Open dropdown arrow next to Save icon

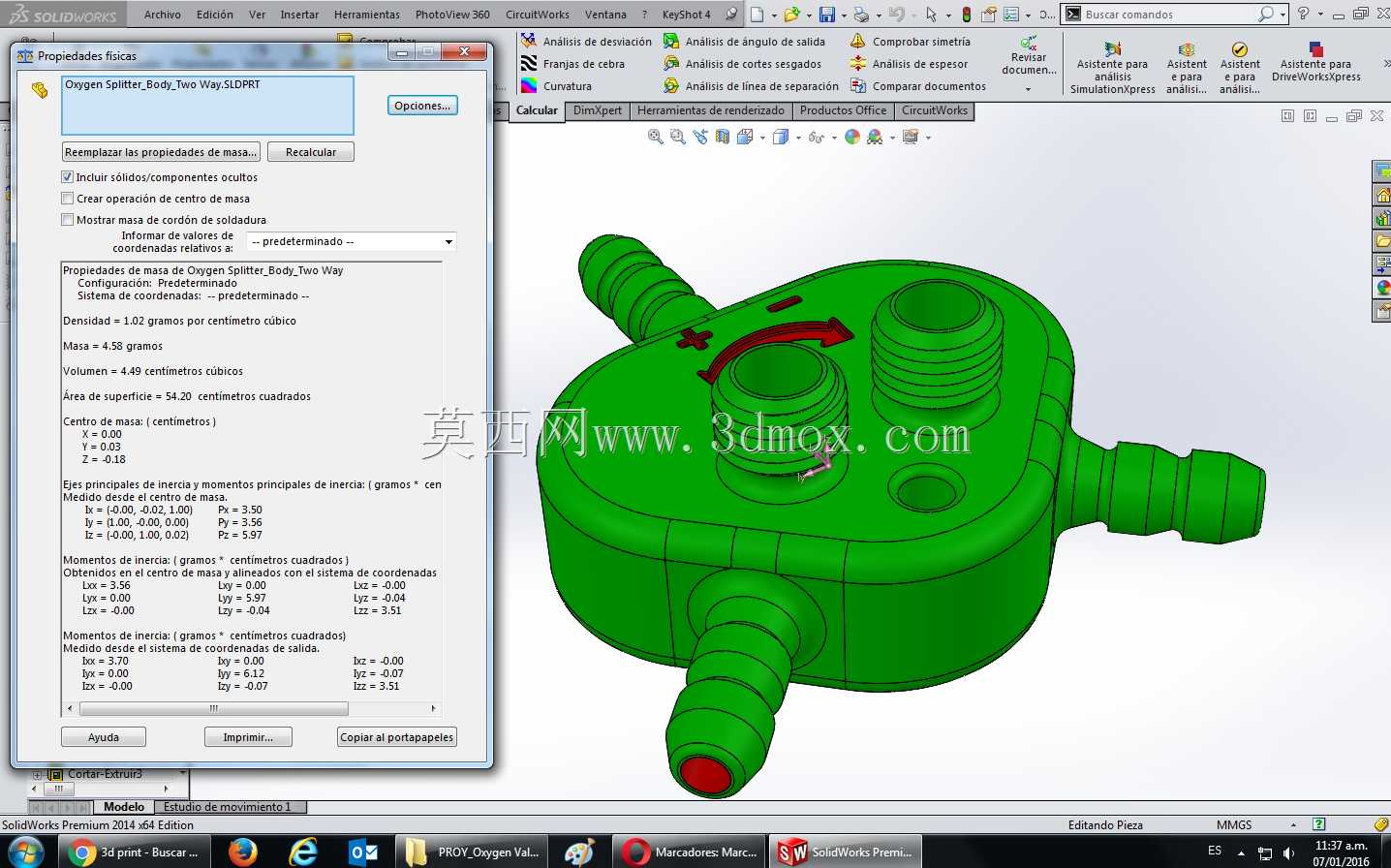pos(844,15)
